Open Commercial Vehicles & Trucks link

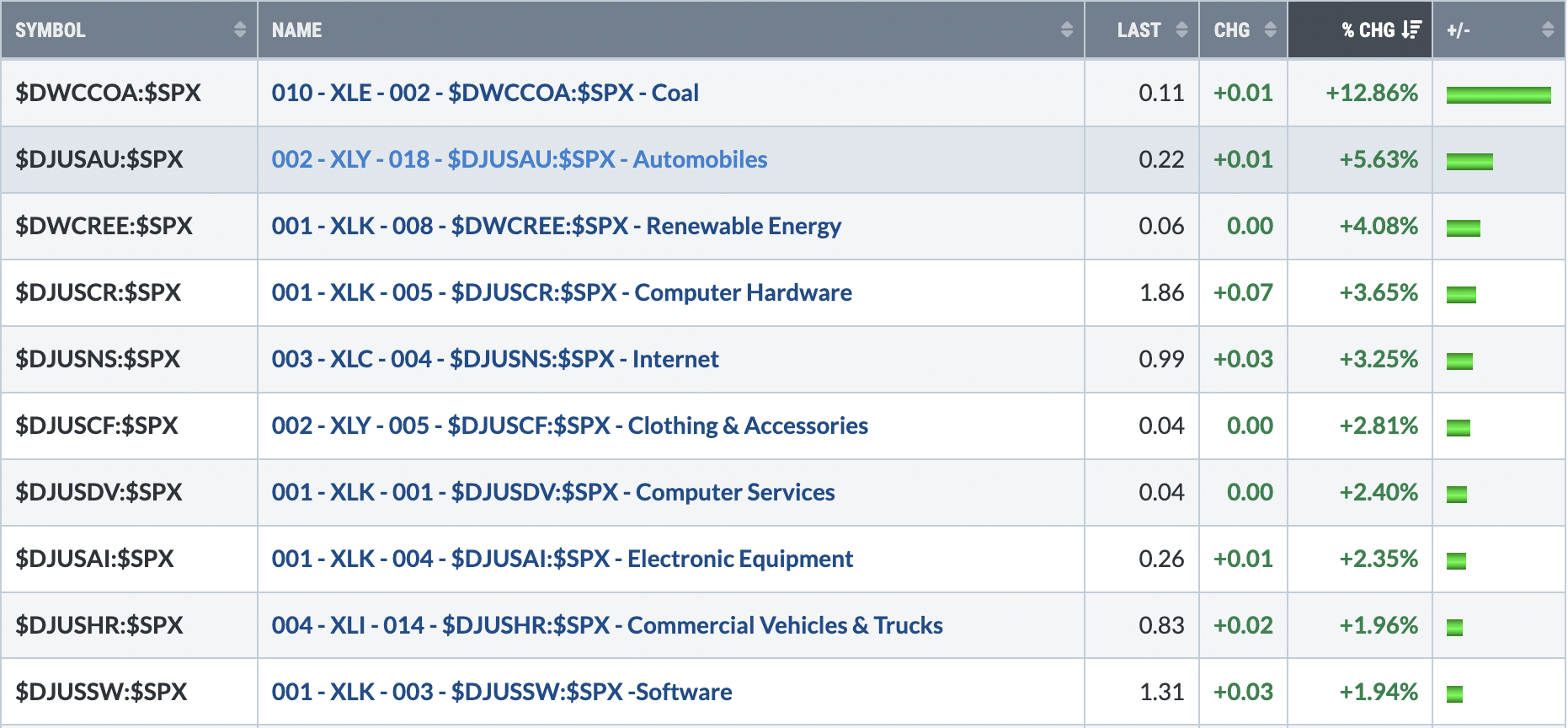[607, 625]
